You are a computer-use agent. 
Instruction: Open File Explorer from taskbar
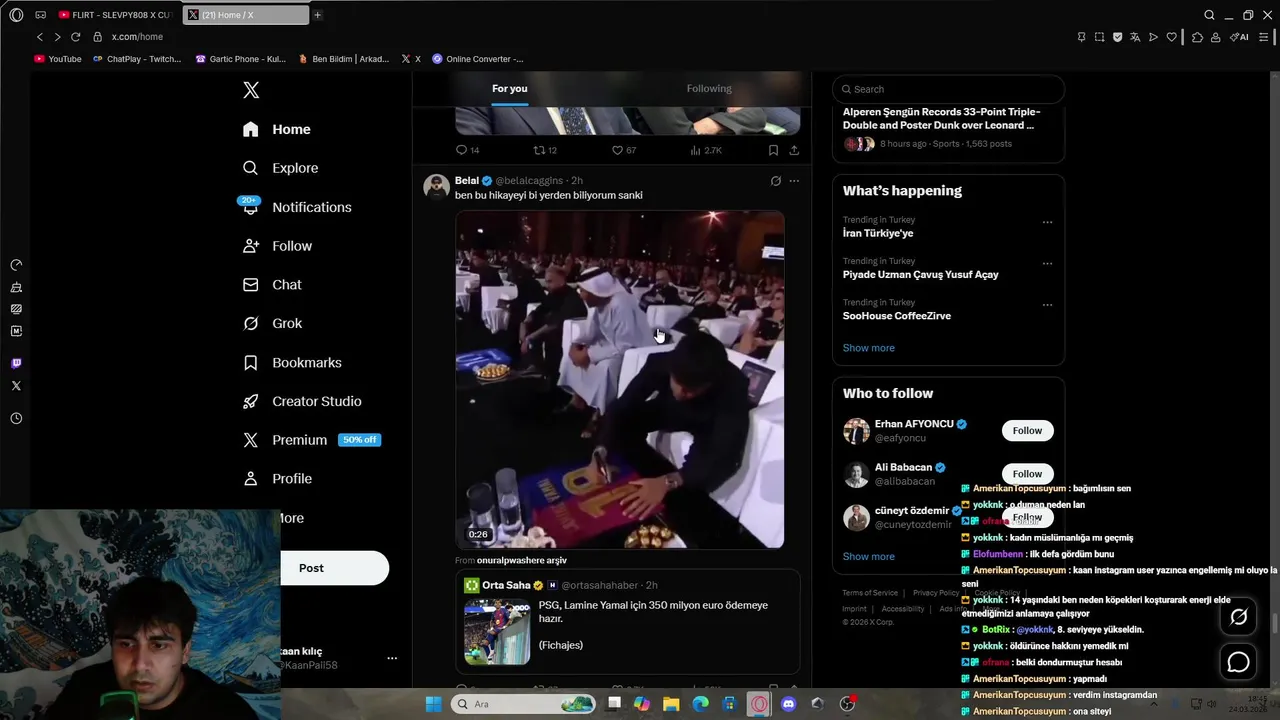(x=671, y=704)
